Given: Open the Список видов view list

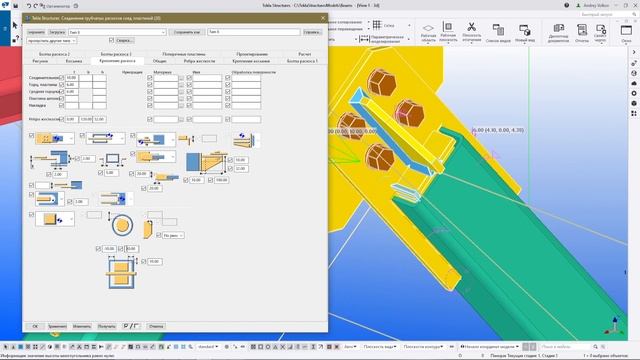Looking at the screenshot, I should pyautogui.click(x=498, y=33).
